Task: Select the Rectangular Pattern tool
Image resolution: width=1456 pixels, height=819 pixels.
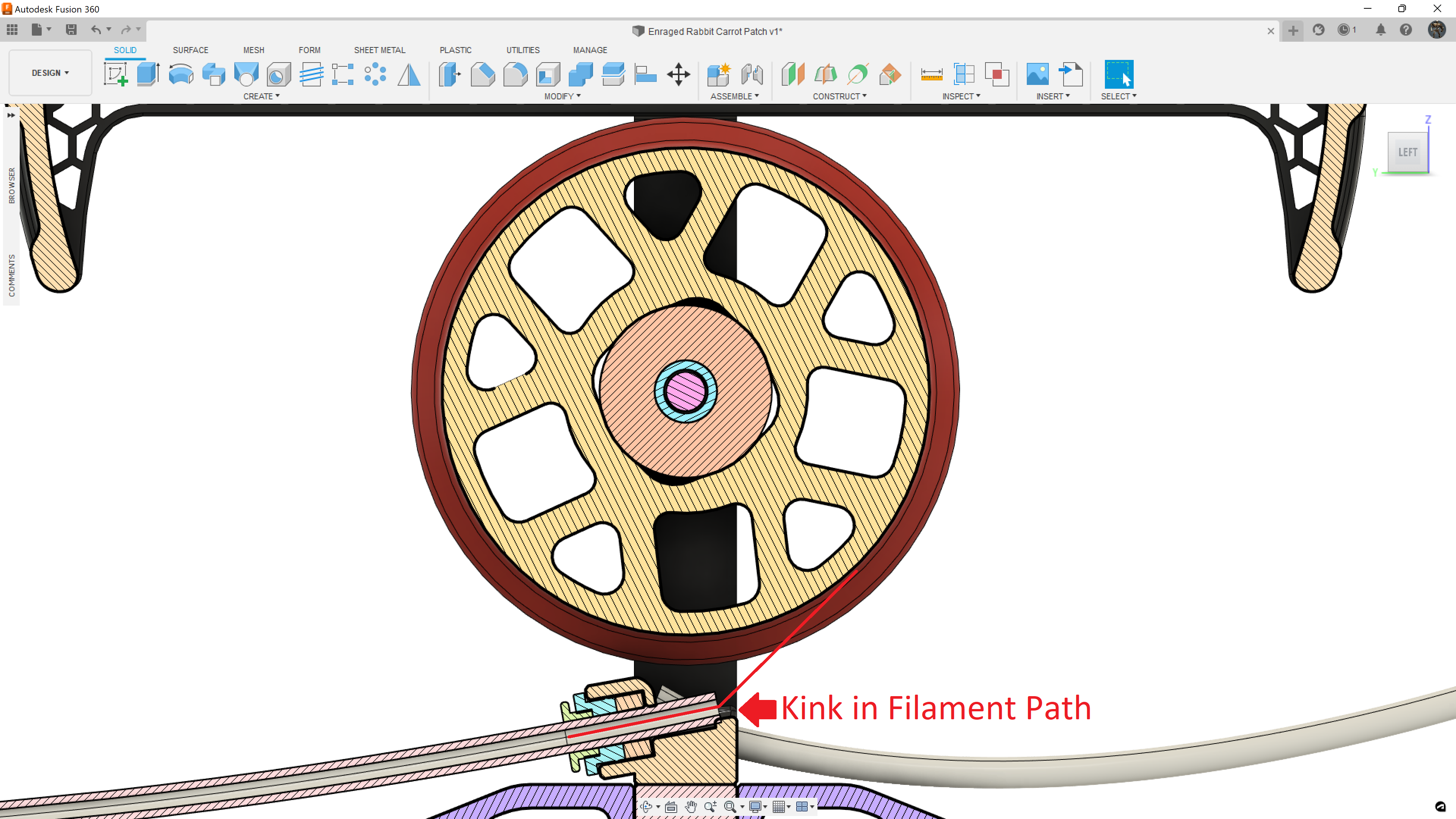Action: pyautogui.click(x=342, y=74)
